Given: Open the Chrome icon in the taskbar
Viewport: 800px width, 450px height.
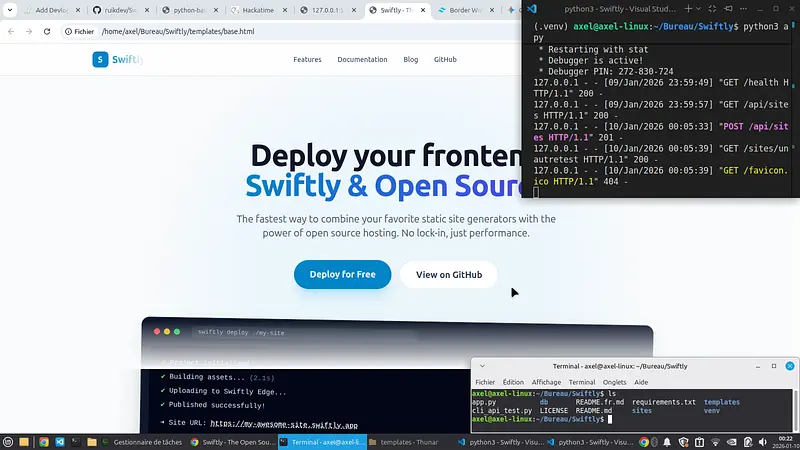Looking at the screenshot, I should click(43, 441).
